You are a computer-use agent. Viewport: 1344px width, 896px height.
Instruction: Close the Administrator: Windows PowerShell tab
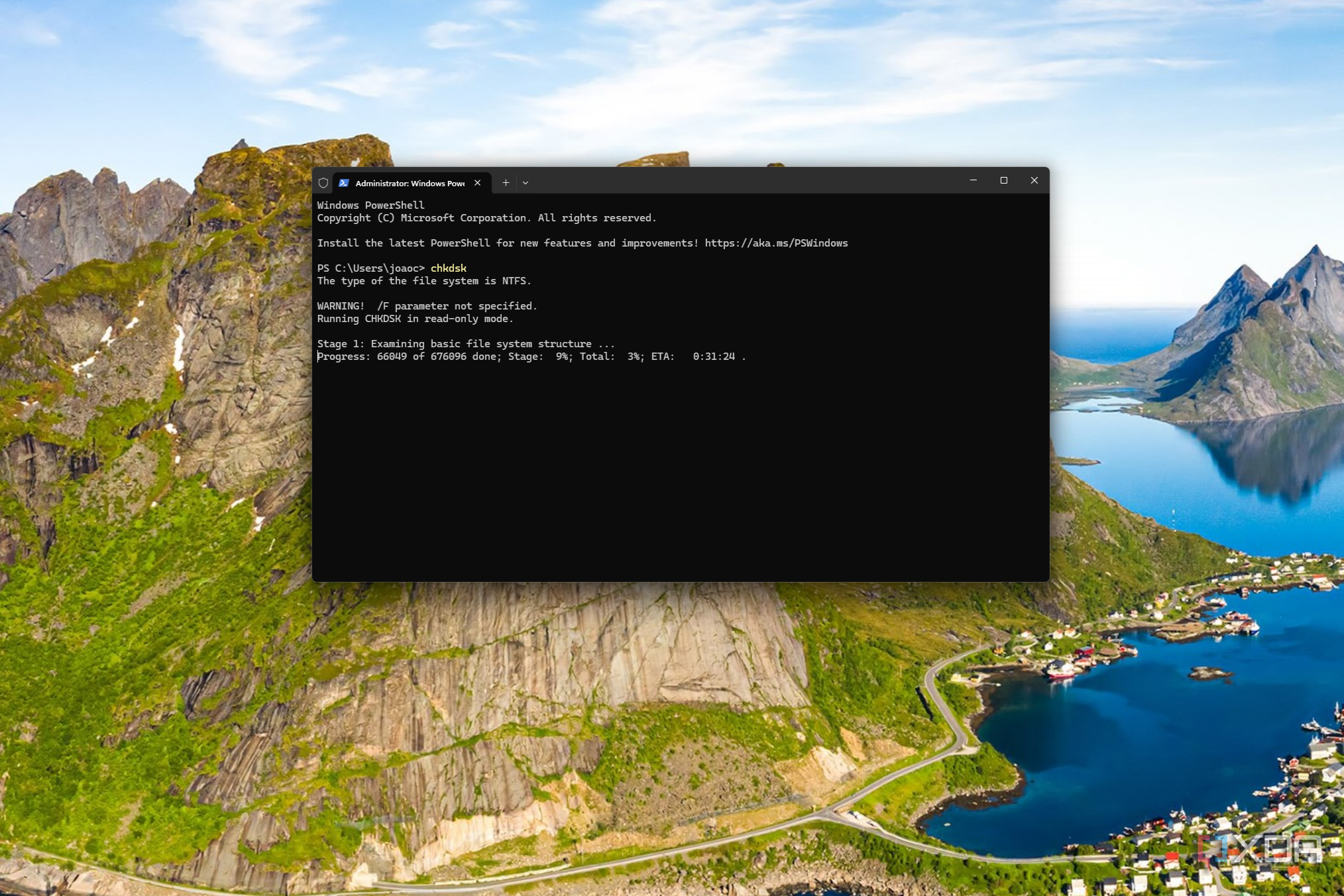click(x=477, y=183)
